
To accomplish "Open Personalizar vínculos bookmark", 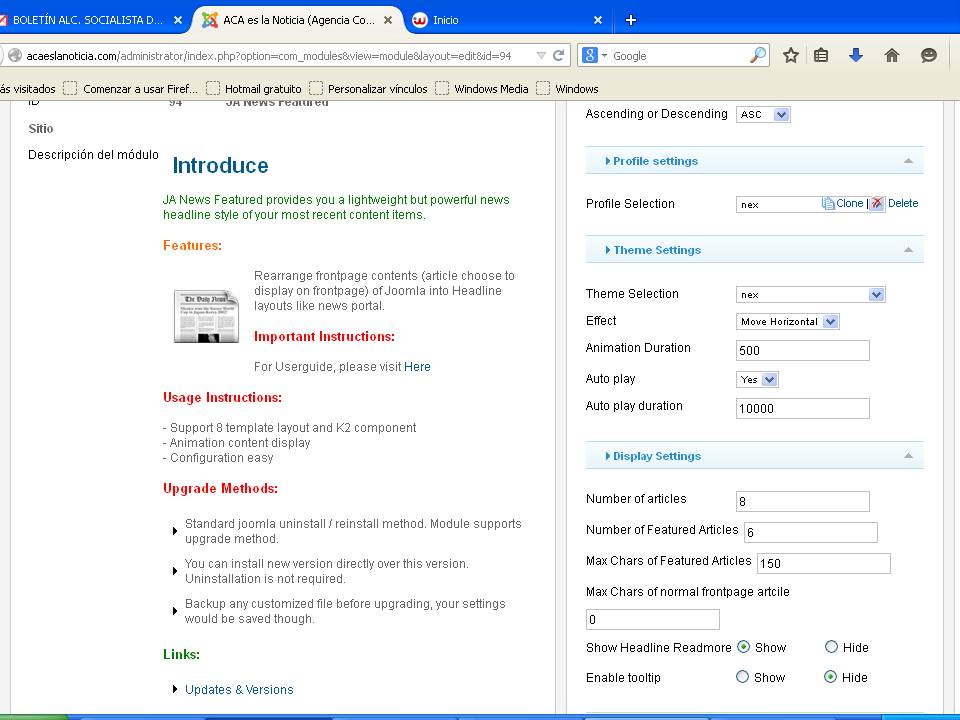I will [369, 89].
